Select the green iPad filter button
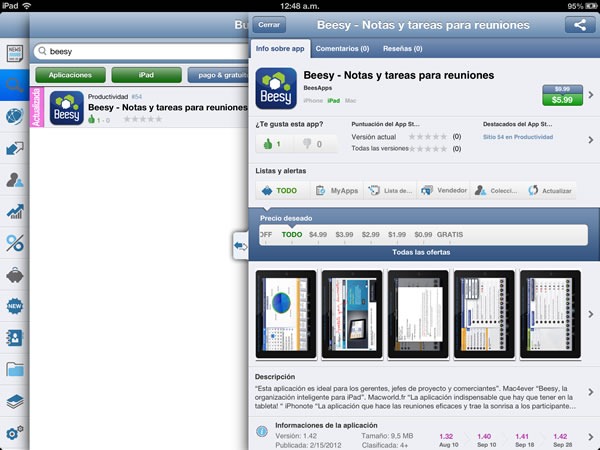 146,75
